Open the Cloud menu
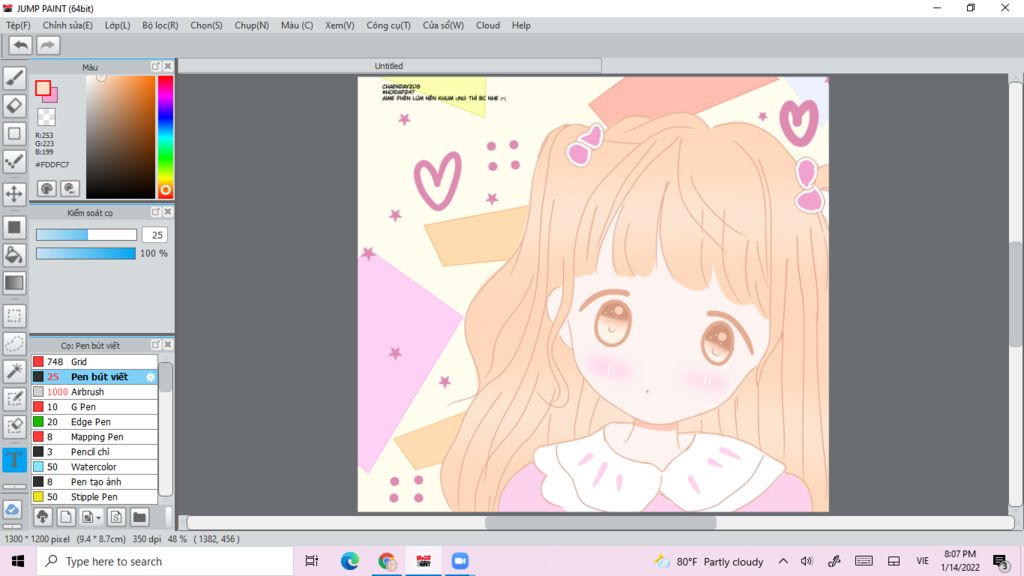 488,25
